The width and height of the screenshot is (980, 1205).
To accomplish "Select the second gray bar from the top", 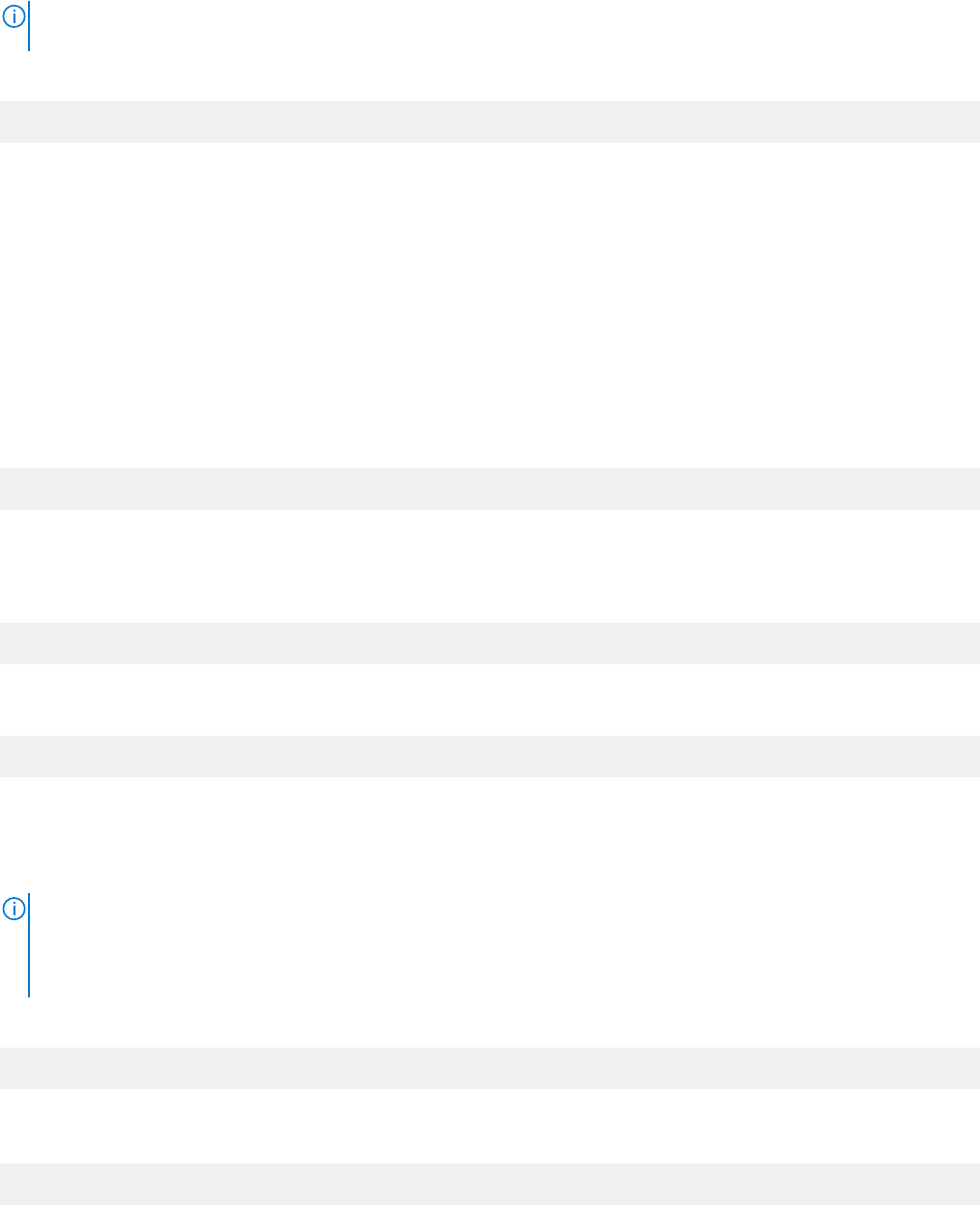I will [x=490, y=490].
